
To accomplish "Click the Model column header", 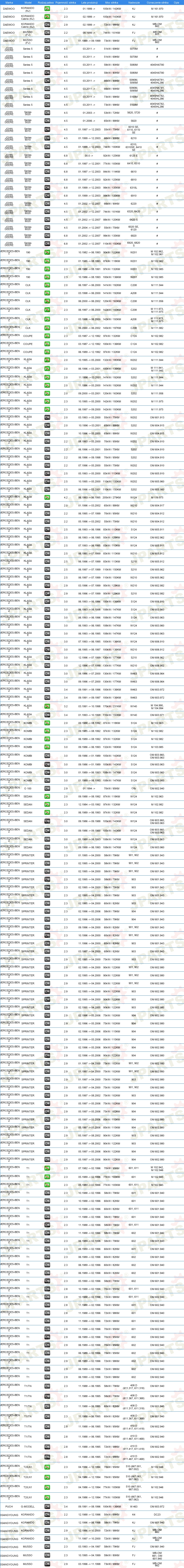I will click(x=28, y=2).
